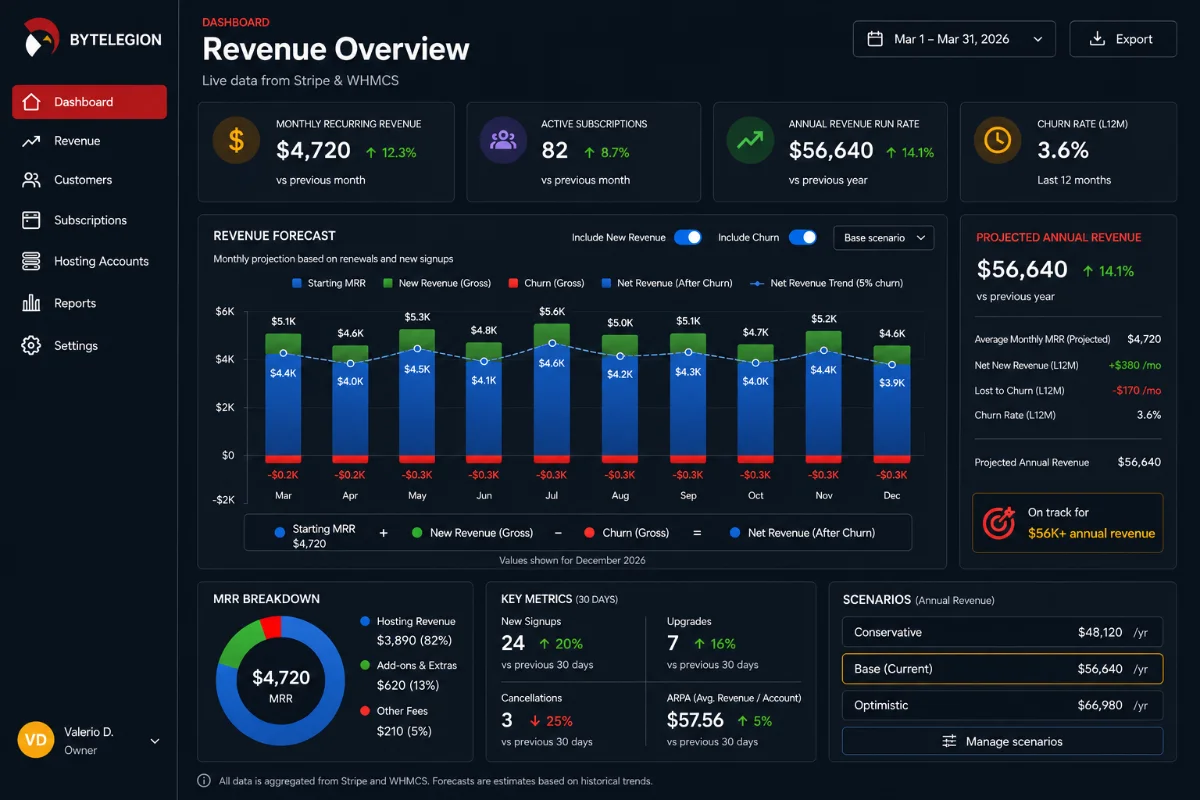
Task: Click the On track for $56K+ banner
Action: pyautogui.click(x=1067, y=523)
